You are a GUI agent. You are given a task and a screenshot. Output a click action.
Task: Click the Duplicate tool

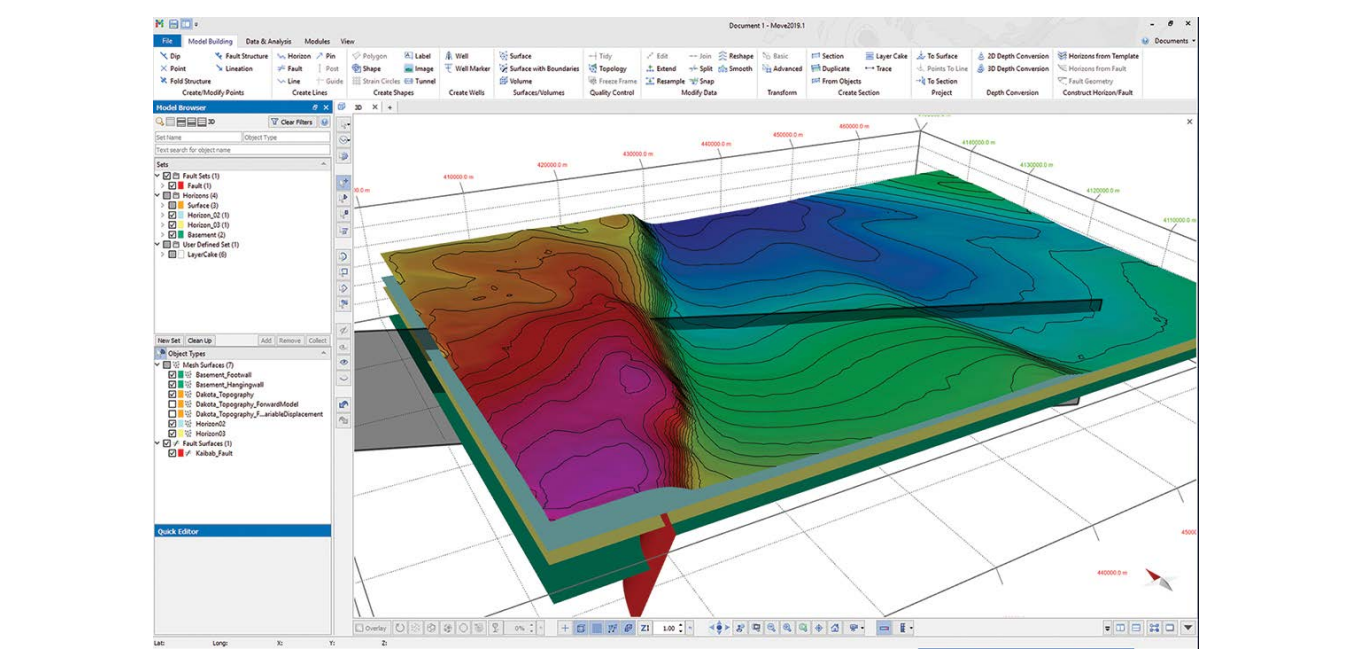pos(830,69)
